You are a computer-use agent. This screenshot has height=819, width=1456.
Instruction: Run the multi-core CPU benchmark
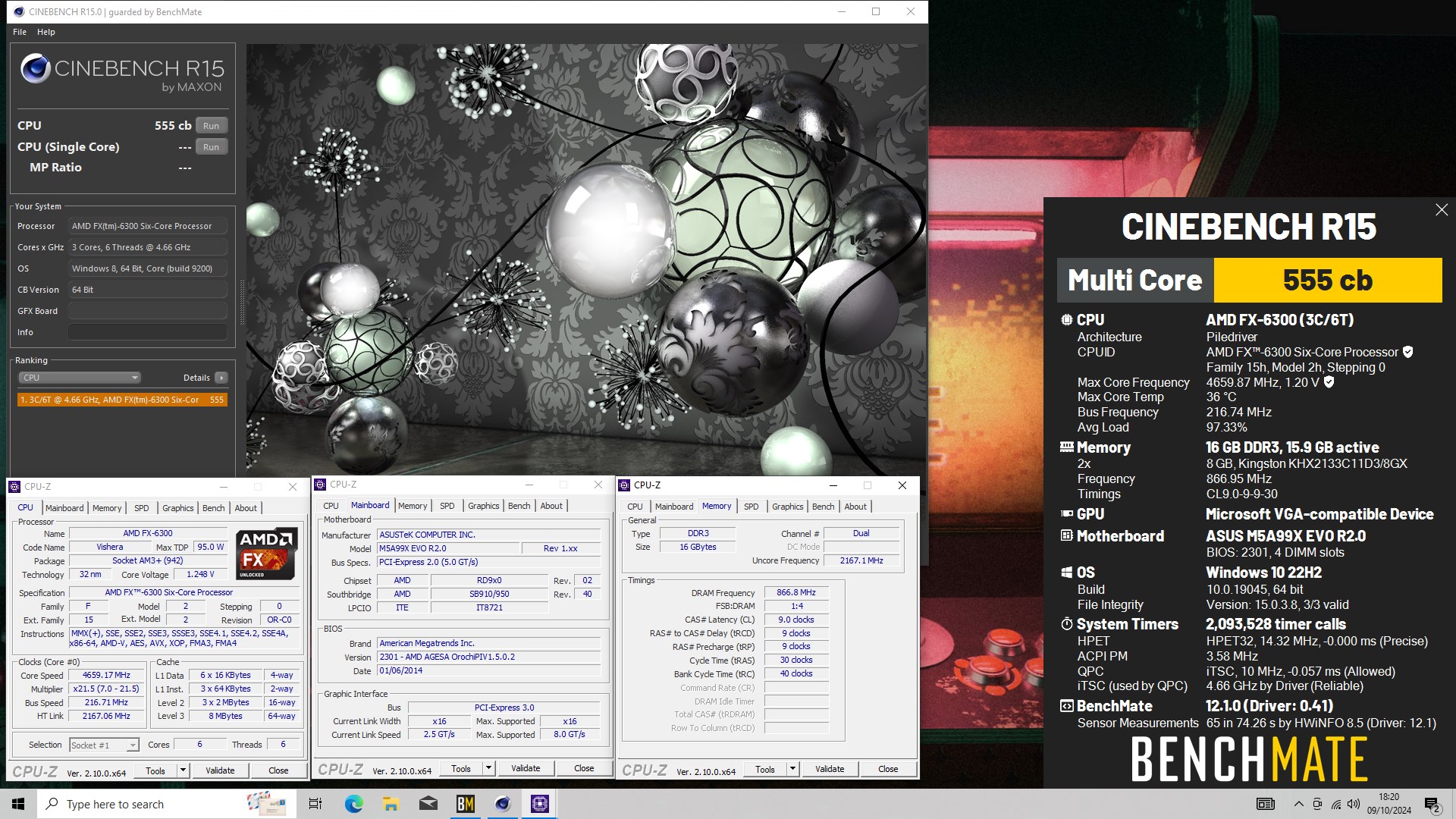[x=212, y=126]
